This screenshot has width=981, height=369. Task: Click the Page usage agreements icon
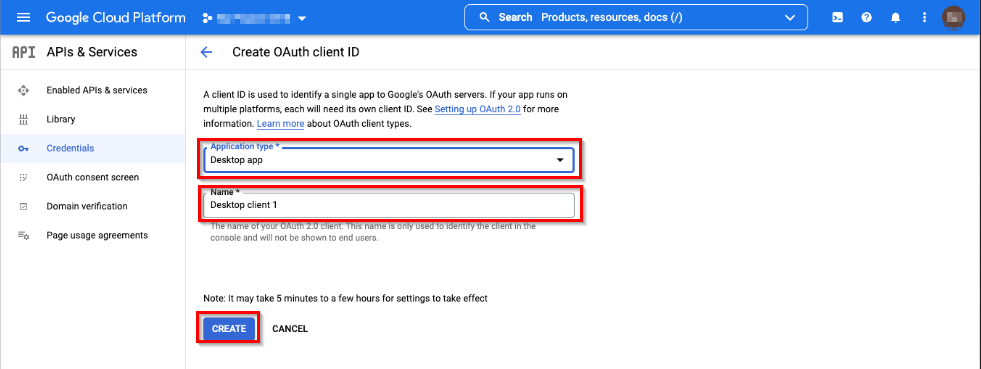click(24, 235)
